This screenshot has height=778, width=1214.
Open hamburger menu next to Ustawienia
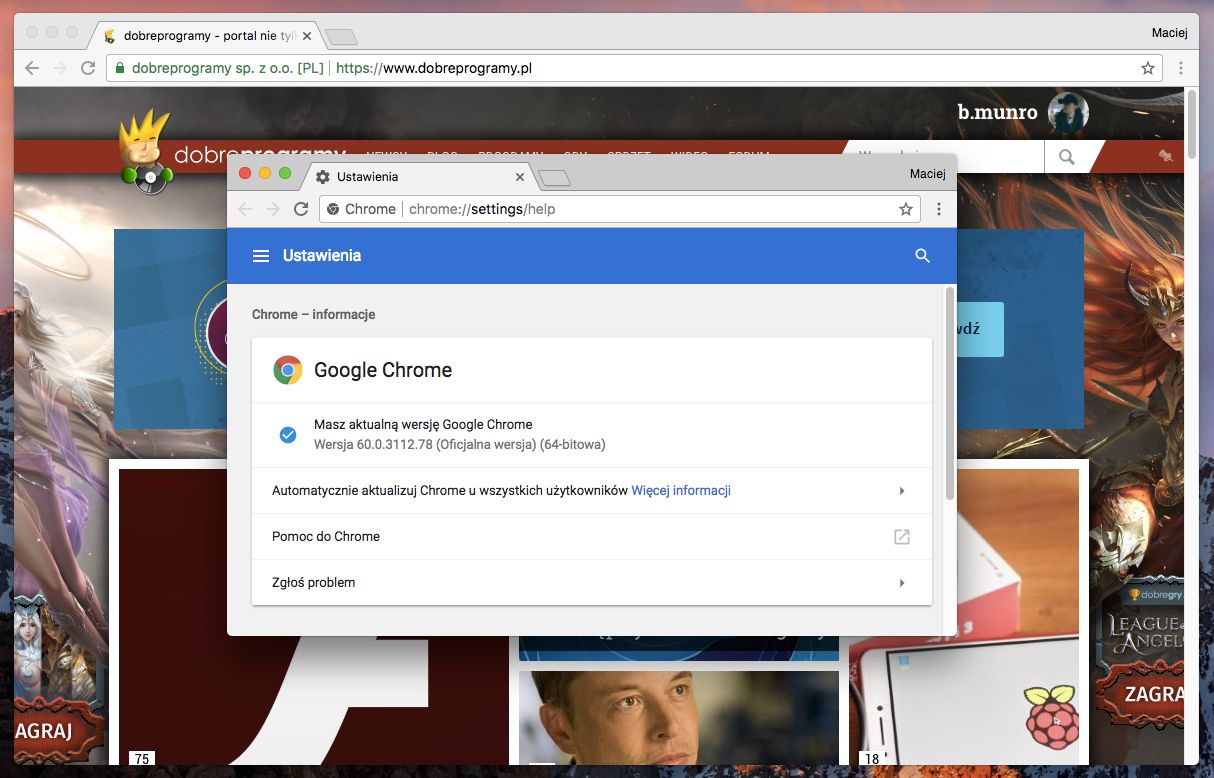(x=261, y=256)
